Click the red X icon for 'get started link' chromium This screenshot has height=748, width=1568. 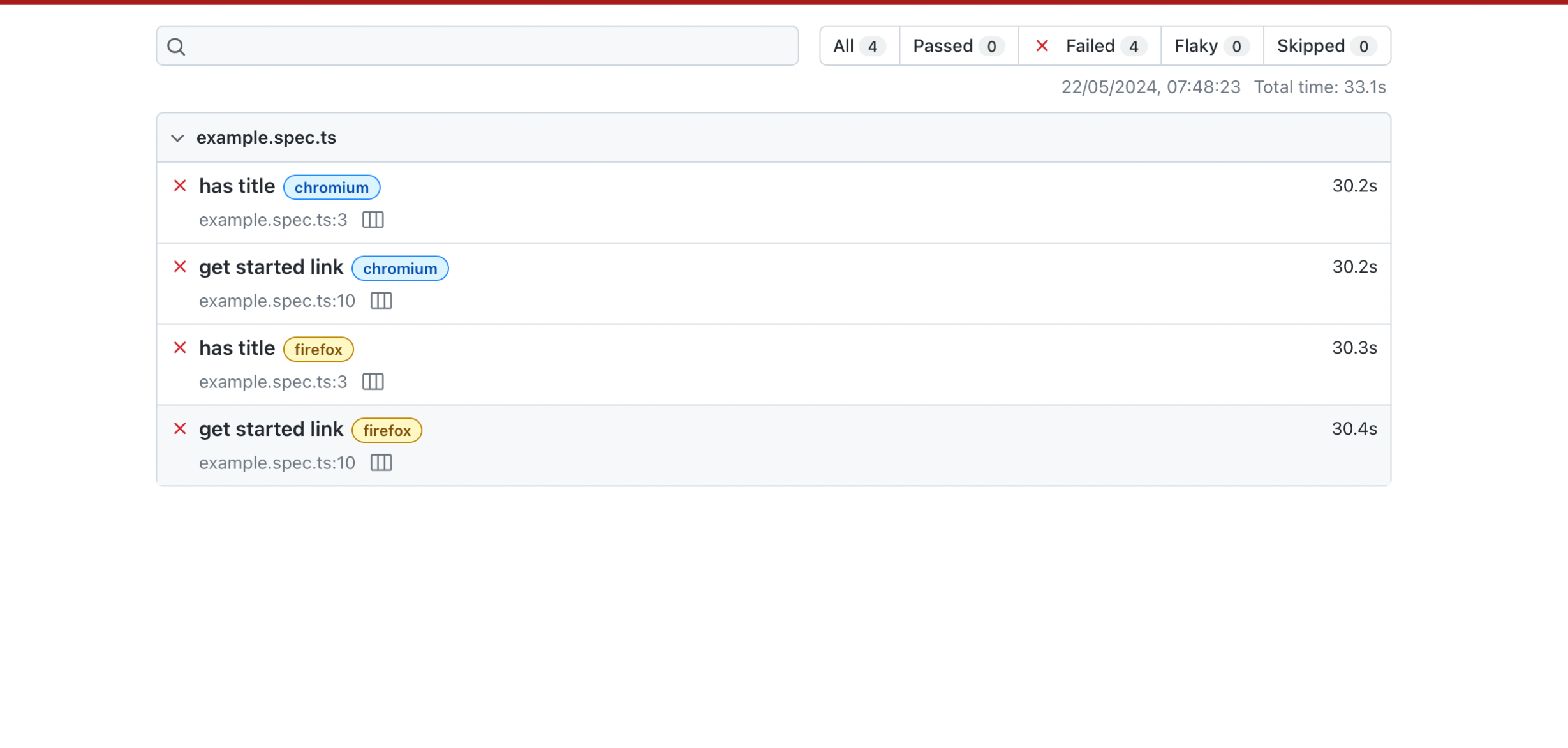181,266
